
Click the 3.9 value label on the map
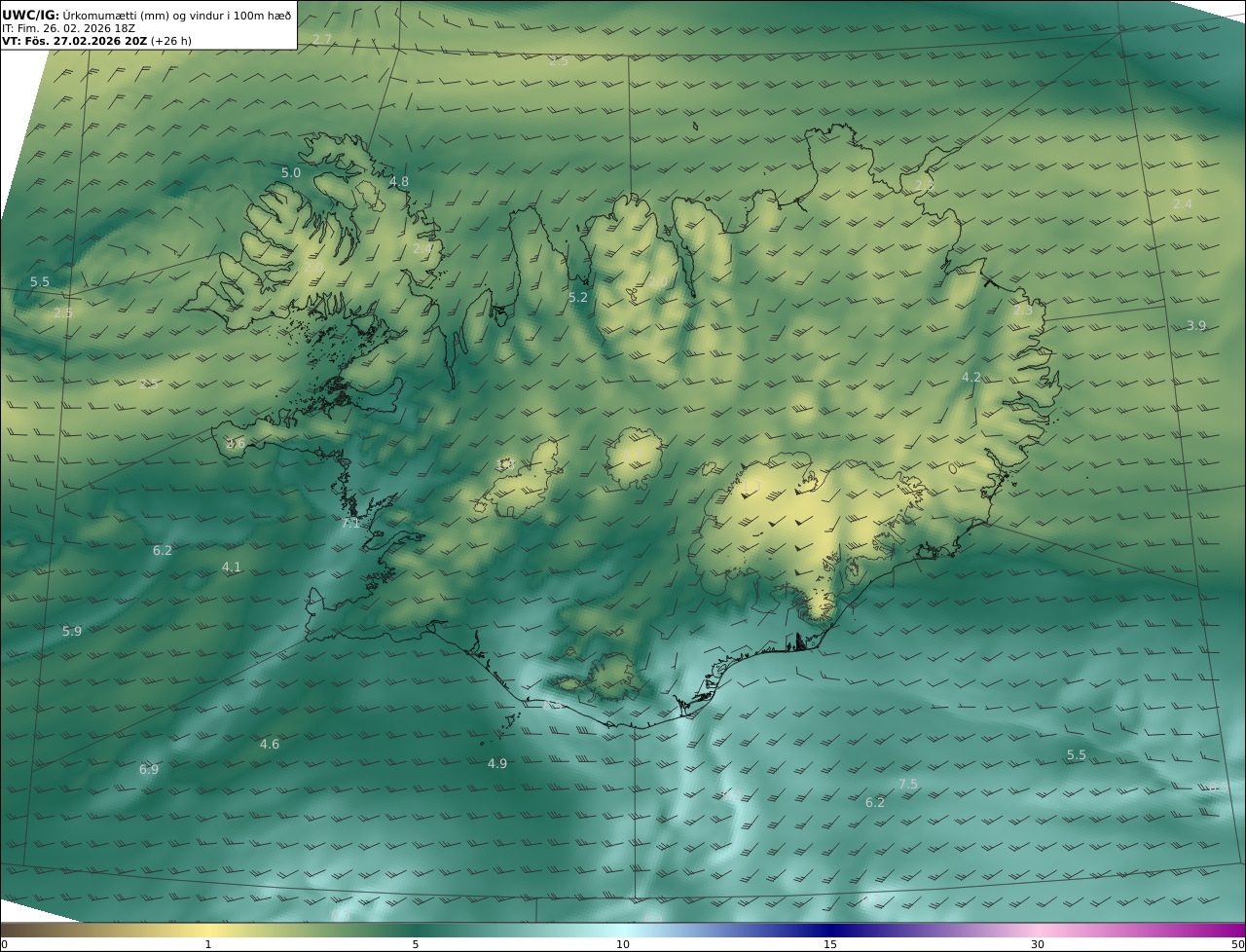point(1196,325)
